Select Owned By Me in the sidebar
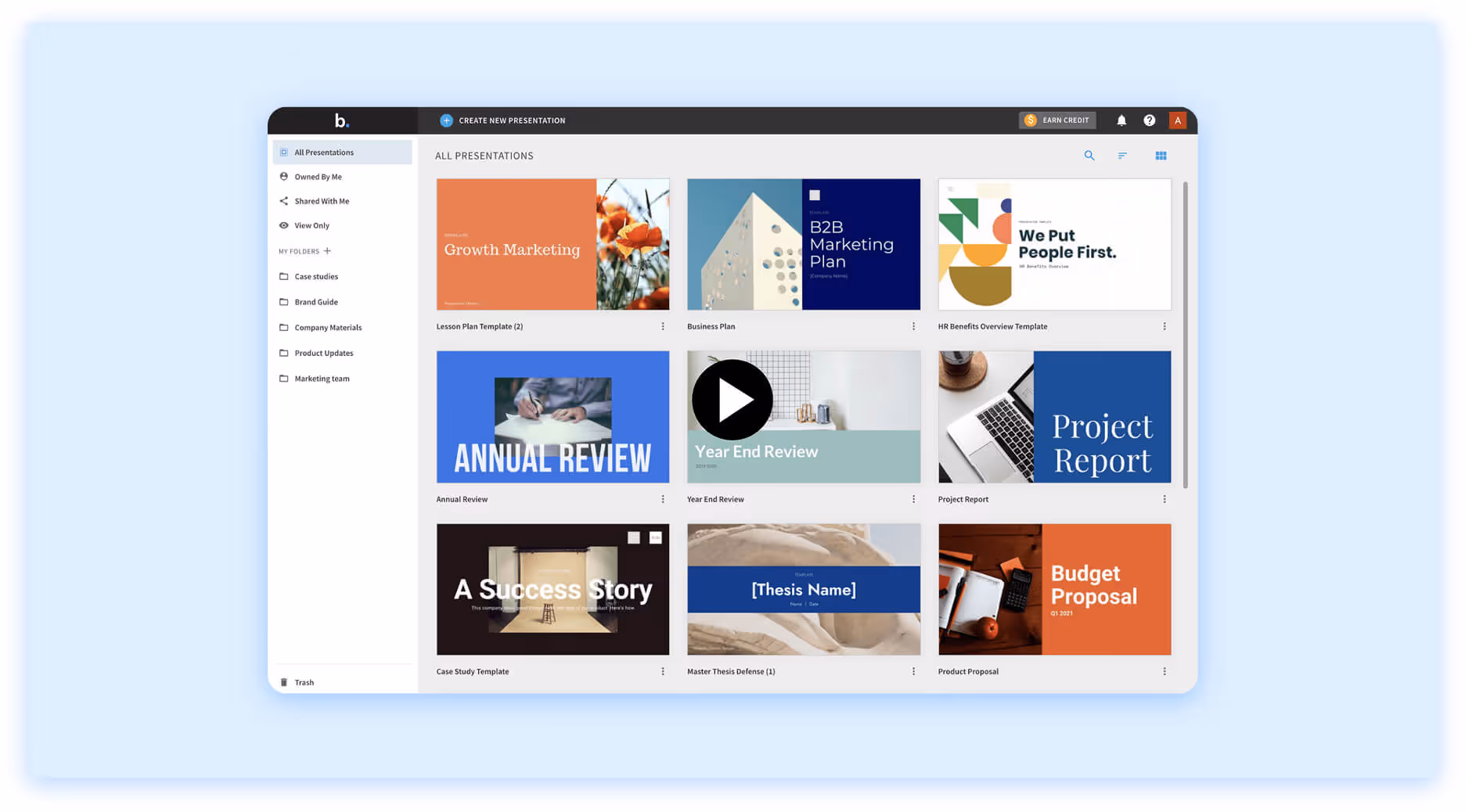1465x812 pixels. pyautogui.click(x=318, y=176)
